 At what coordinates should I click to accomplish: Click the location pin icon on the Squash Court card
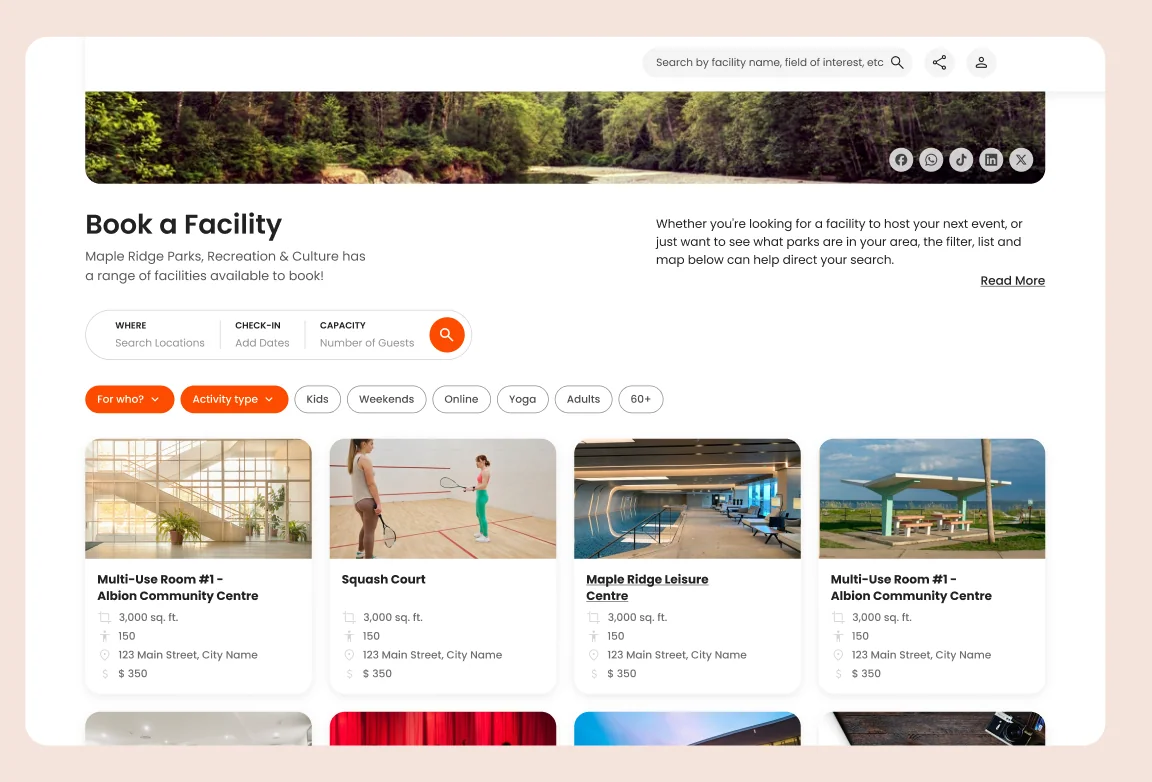349,655
